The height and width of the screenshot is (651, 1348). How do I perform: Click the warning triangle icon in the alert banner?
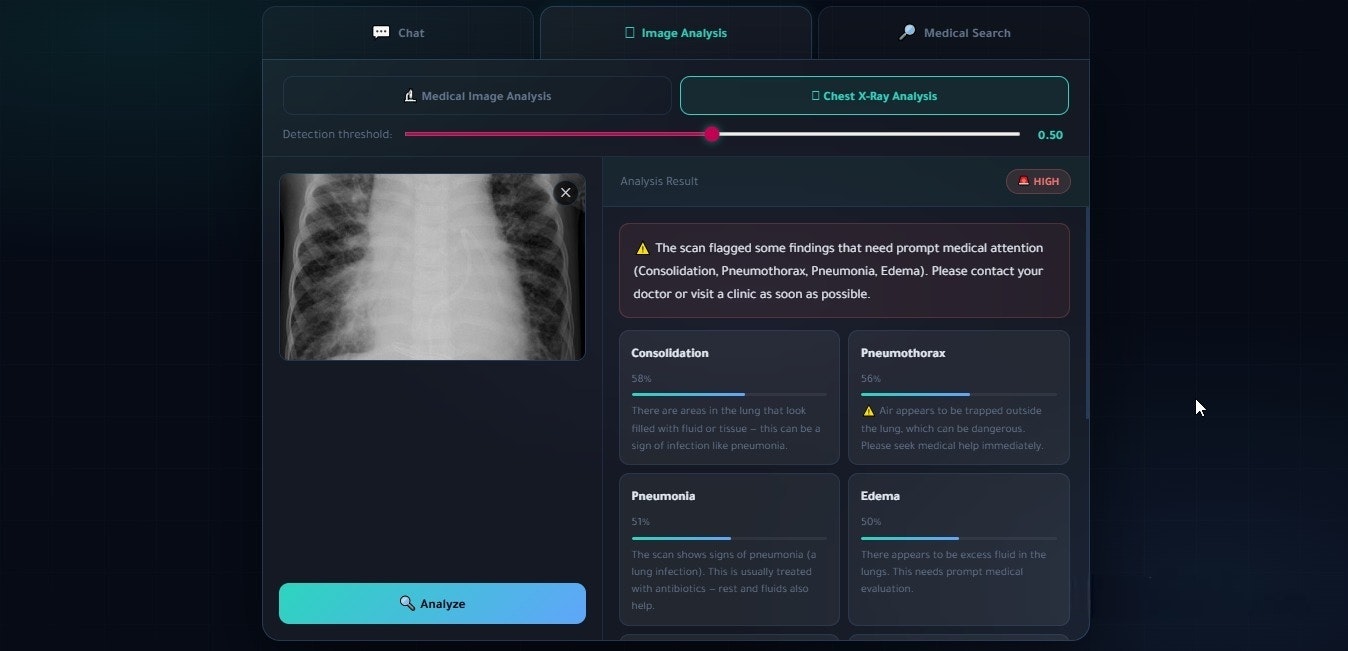point(643,248)
